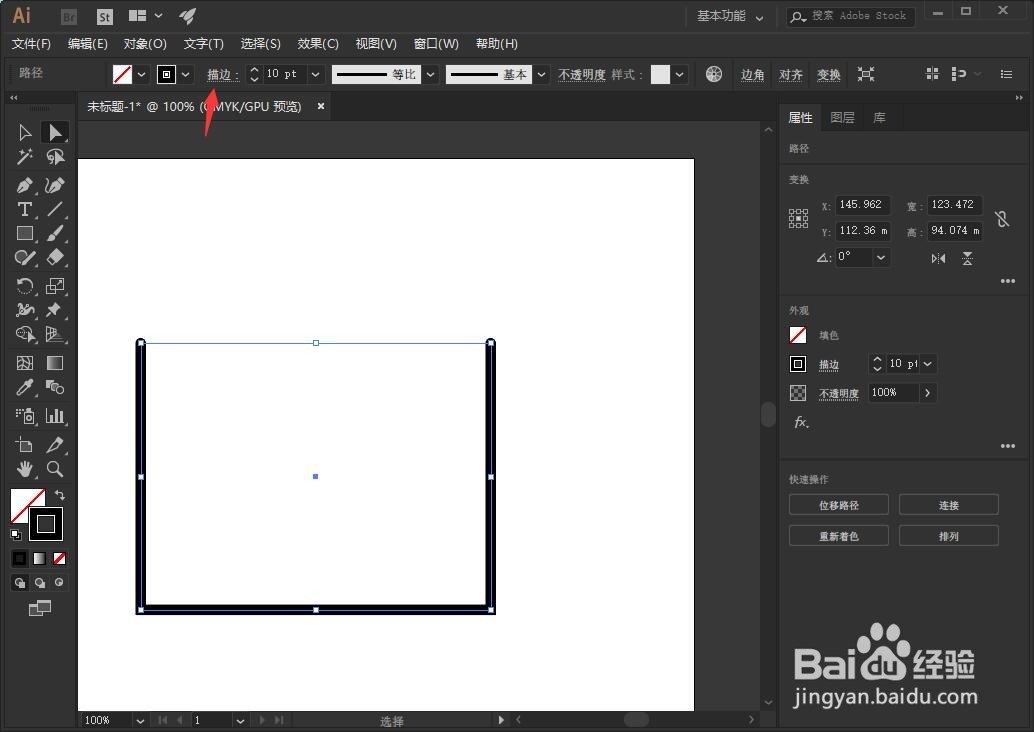Open the 窗口(W) menu

pos(436,44)
